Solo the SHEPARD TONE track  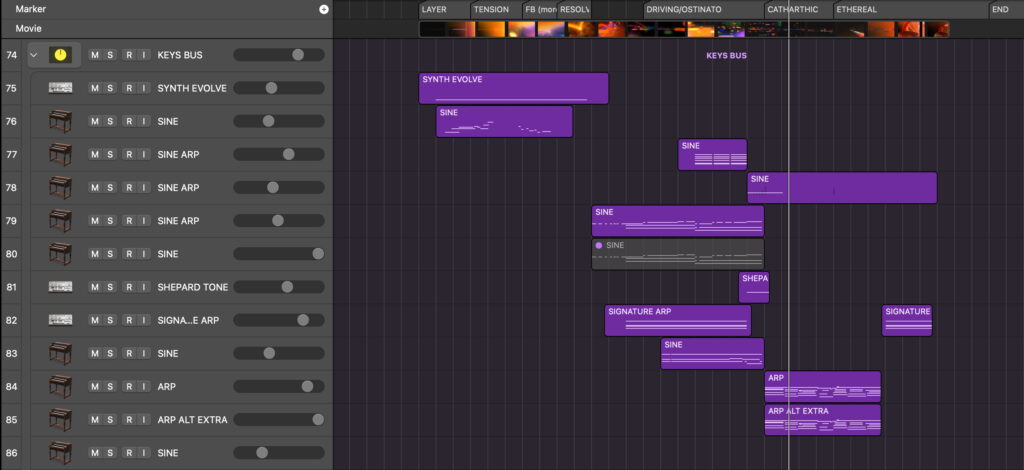click(111, 287)
